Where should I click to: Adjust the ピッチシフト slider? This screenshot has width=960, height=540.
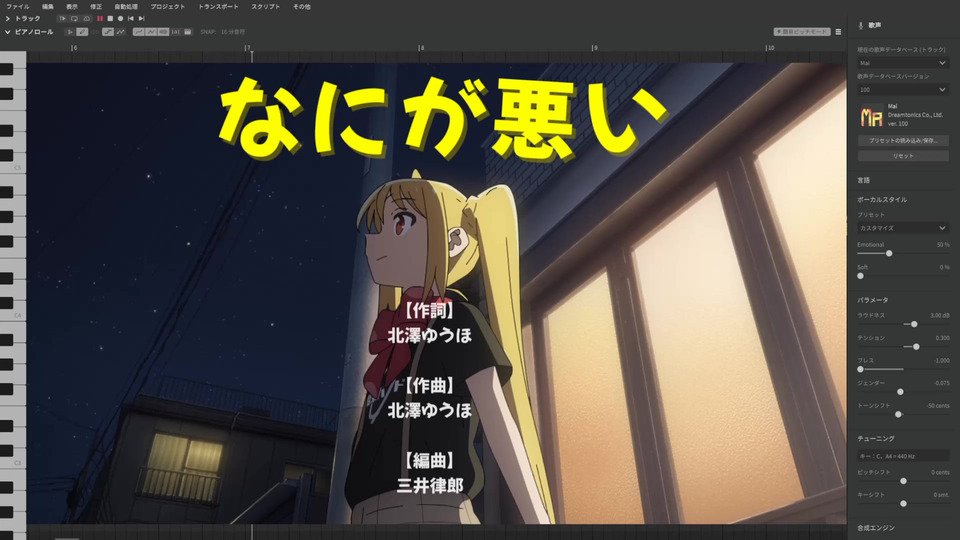tap(903, 481)
